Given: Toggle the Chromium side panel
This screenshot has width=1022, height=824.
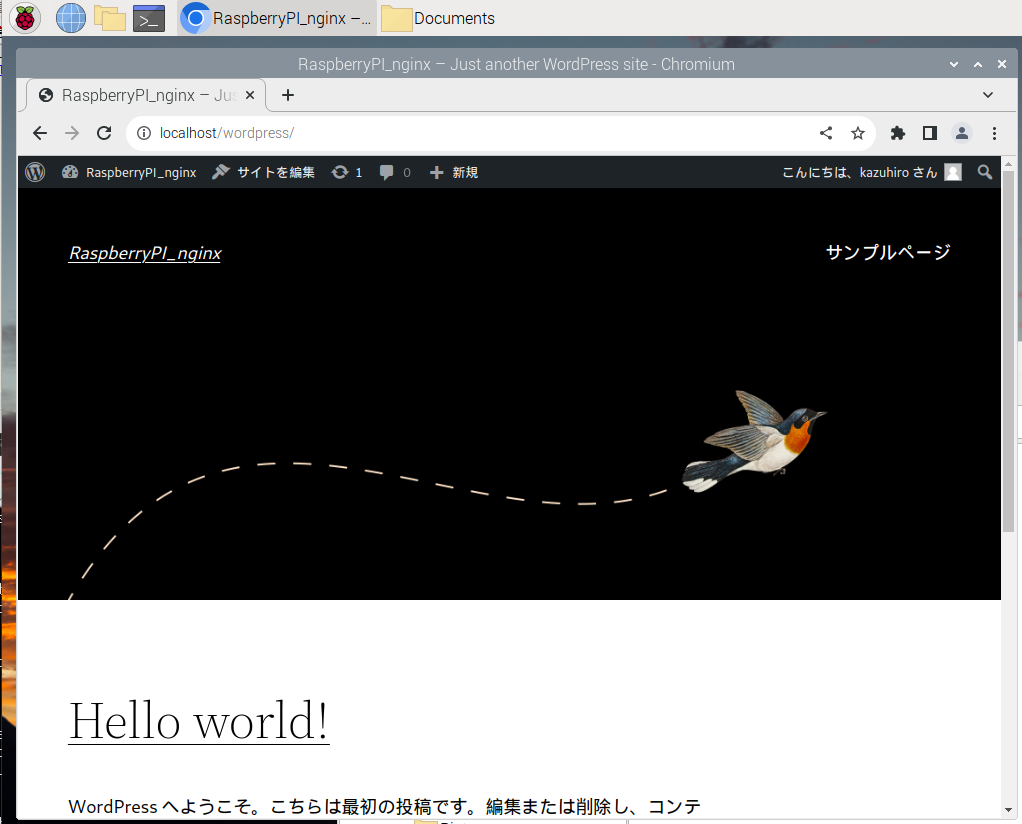Looking at the screenshot, I should coord(929,133).
